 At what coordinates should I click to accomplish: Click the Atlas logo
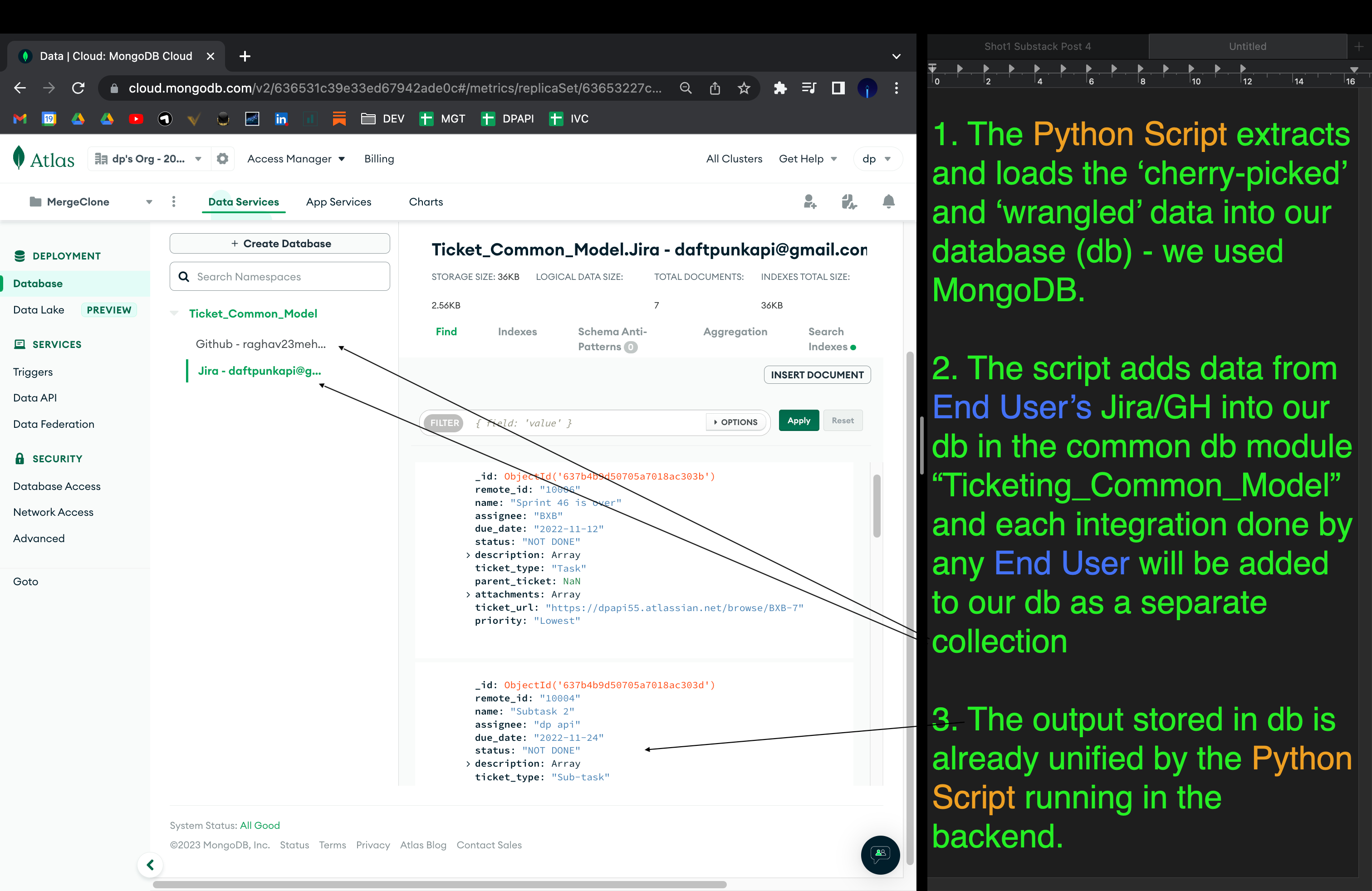44,158
